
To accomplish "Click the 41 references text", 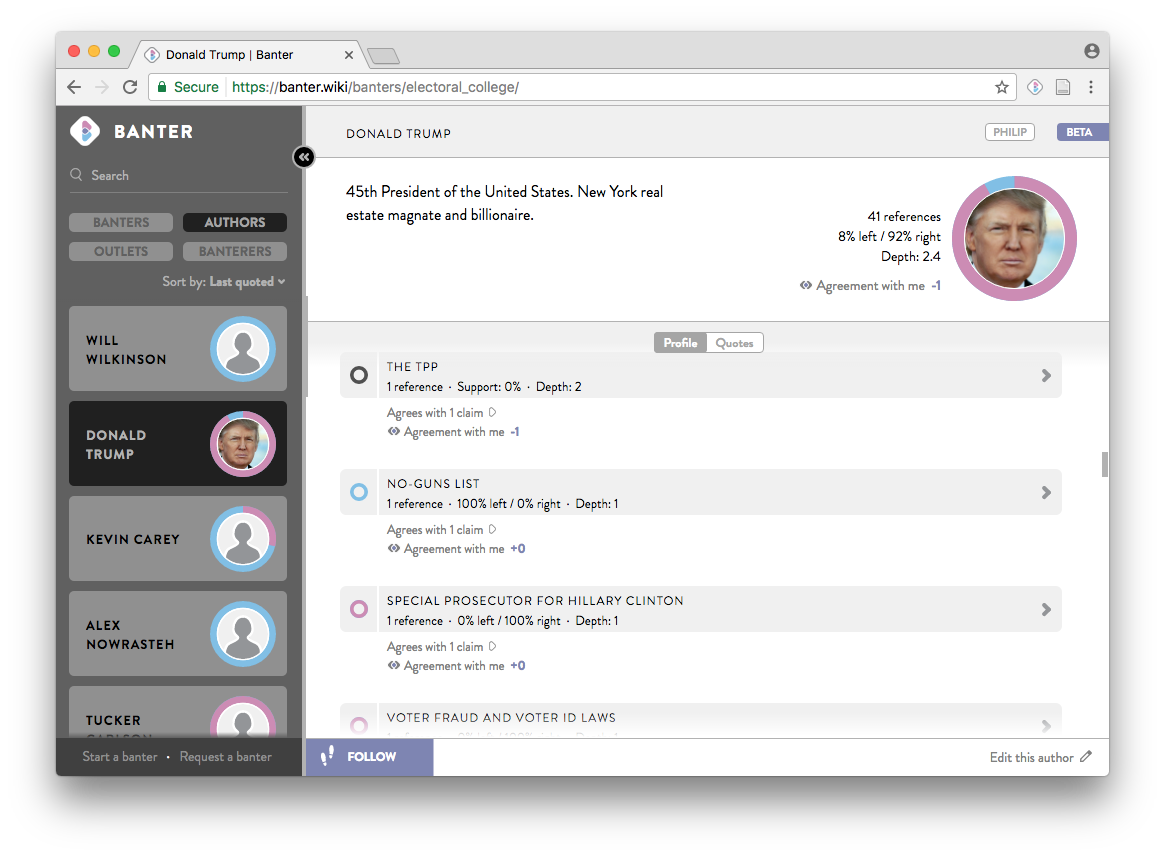I will [x=904, y=216].
